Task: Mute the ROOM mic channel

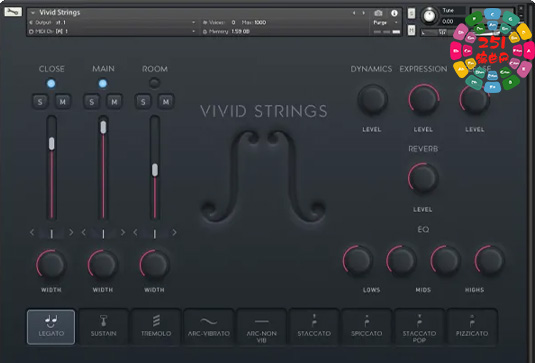Action: [166, 101]
